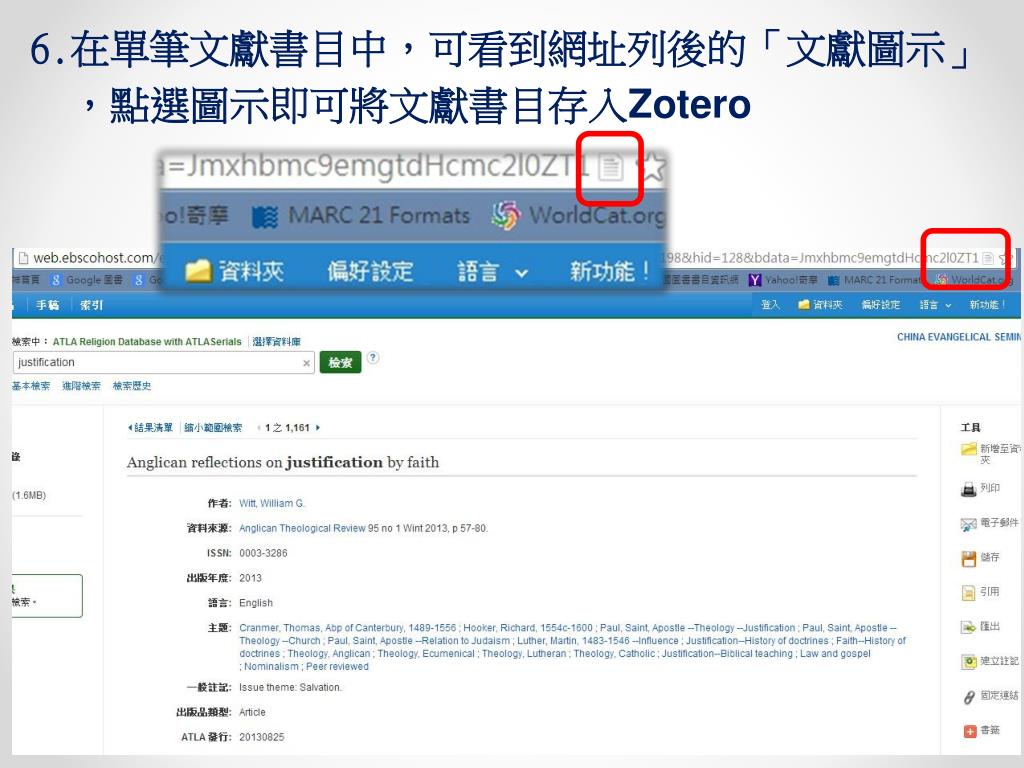Click the (1.6MB) file size text
The image size is (1024, 768).
click(x=29, y=496)
